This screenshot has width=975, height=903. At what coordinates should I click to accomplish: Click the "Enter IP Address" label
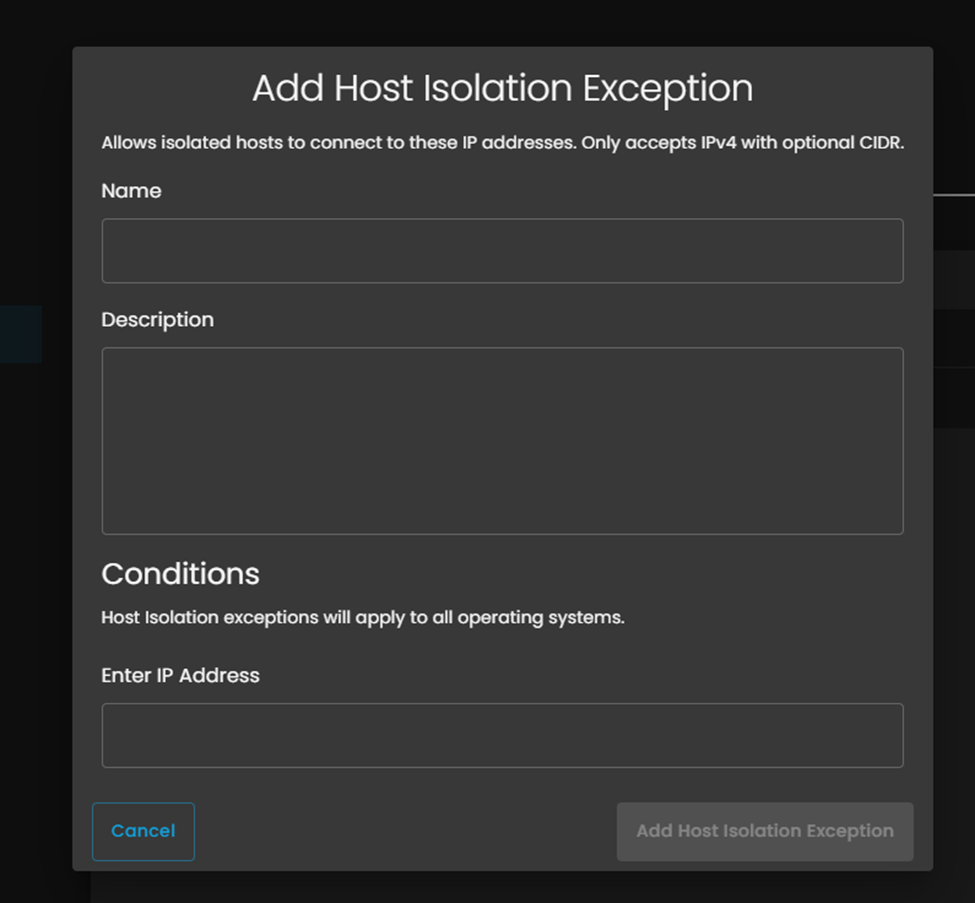180,676
